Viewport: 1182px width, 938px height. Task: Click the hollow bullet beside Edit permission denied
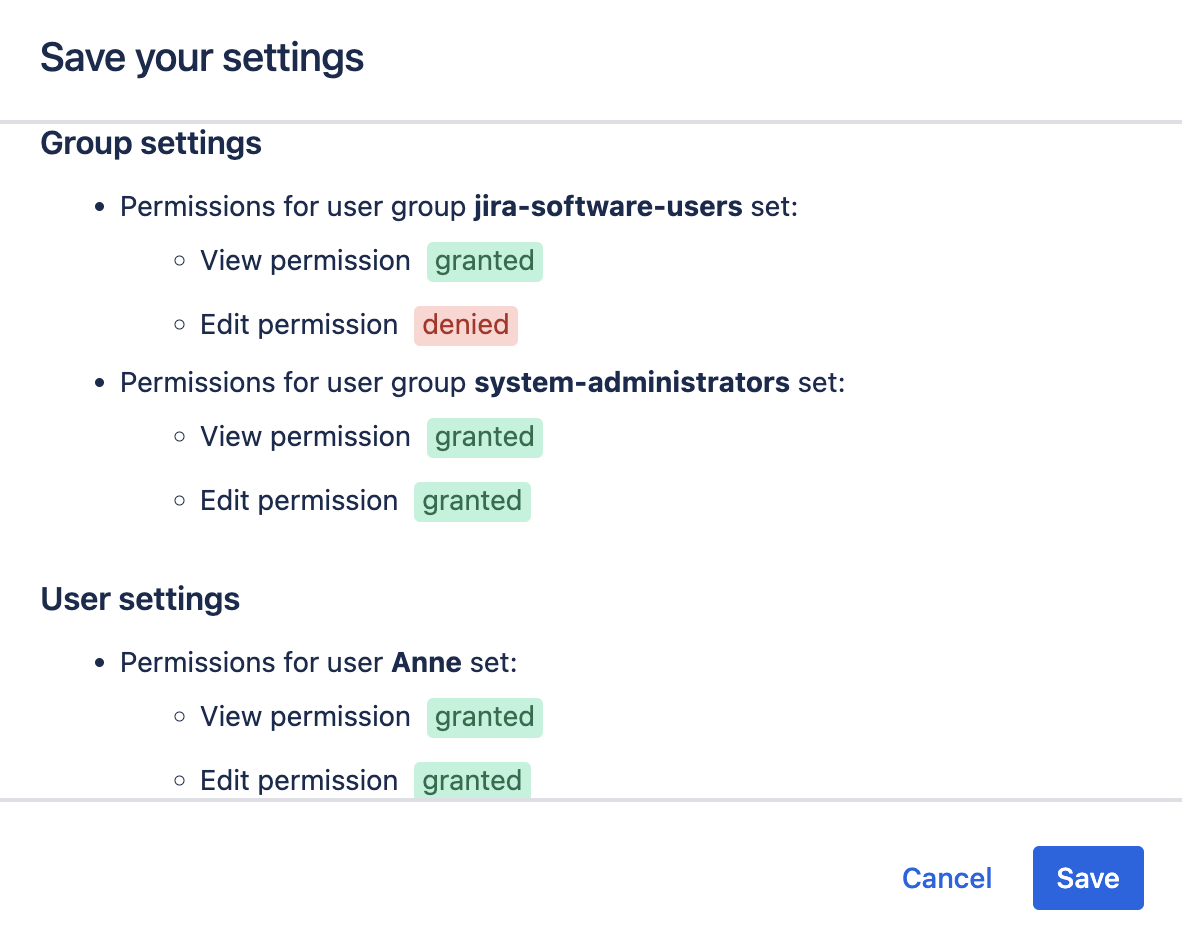coord(179,324)
